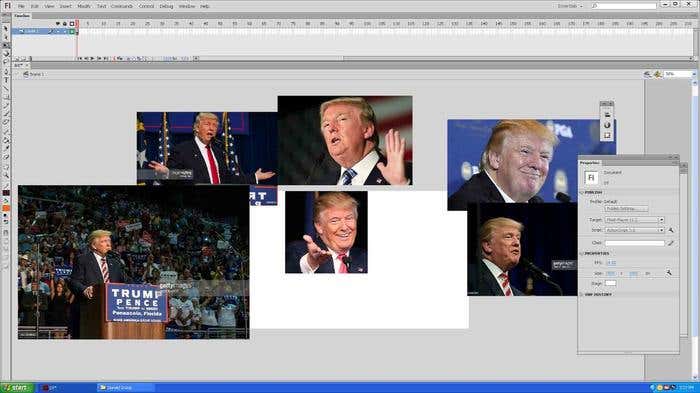Click the Edit Symbols icon above stage

click(658, 74)
